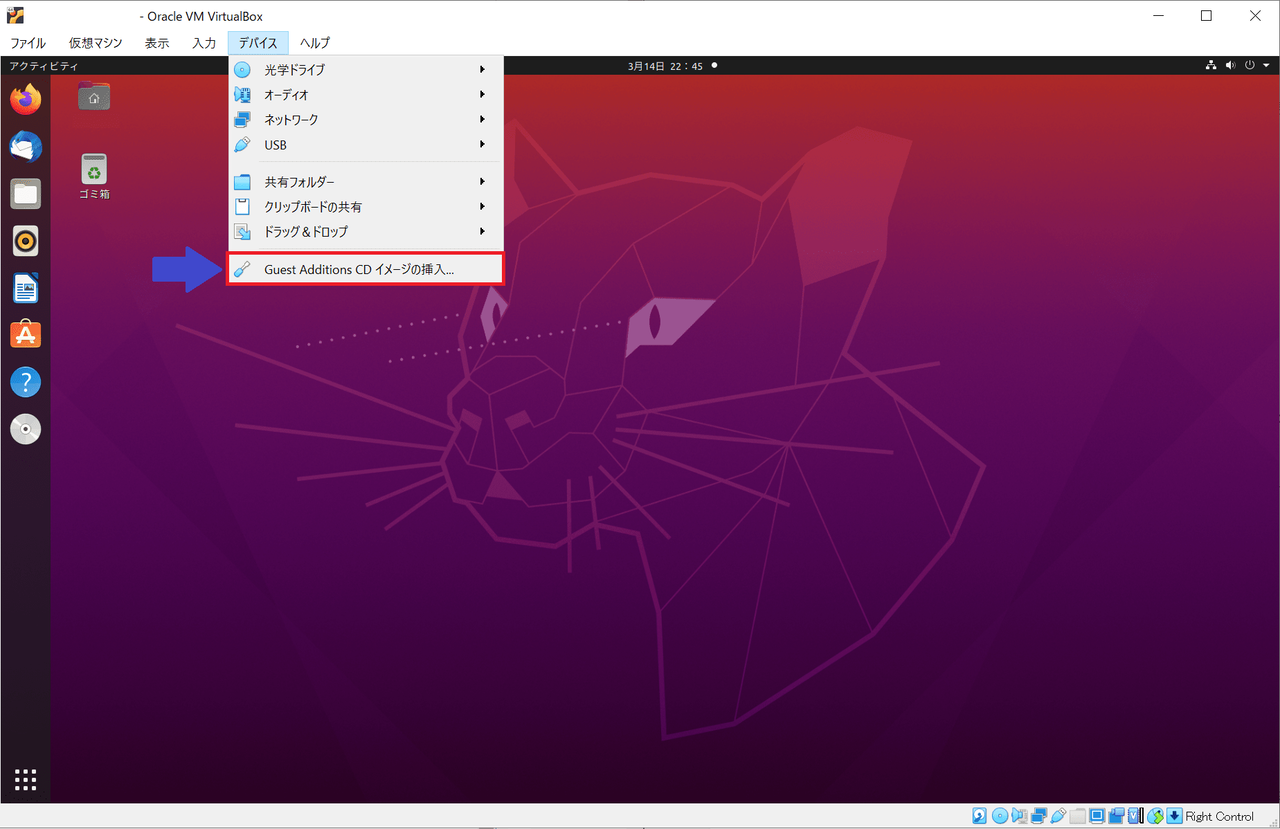1280x829 pixels.
Task: Open the 入力 menu
Action: point(204,43)
